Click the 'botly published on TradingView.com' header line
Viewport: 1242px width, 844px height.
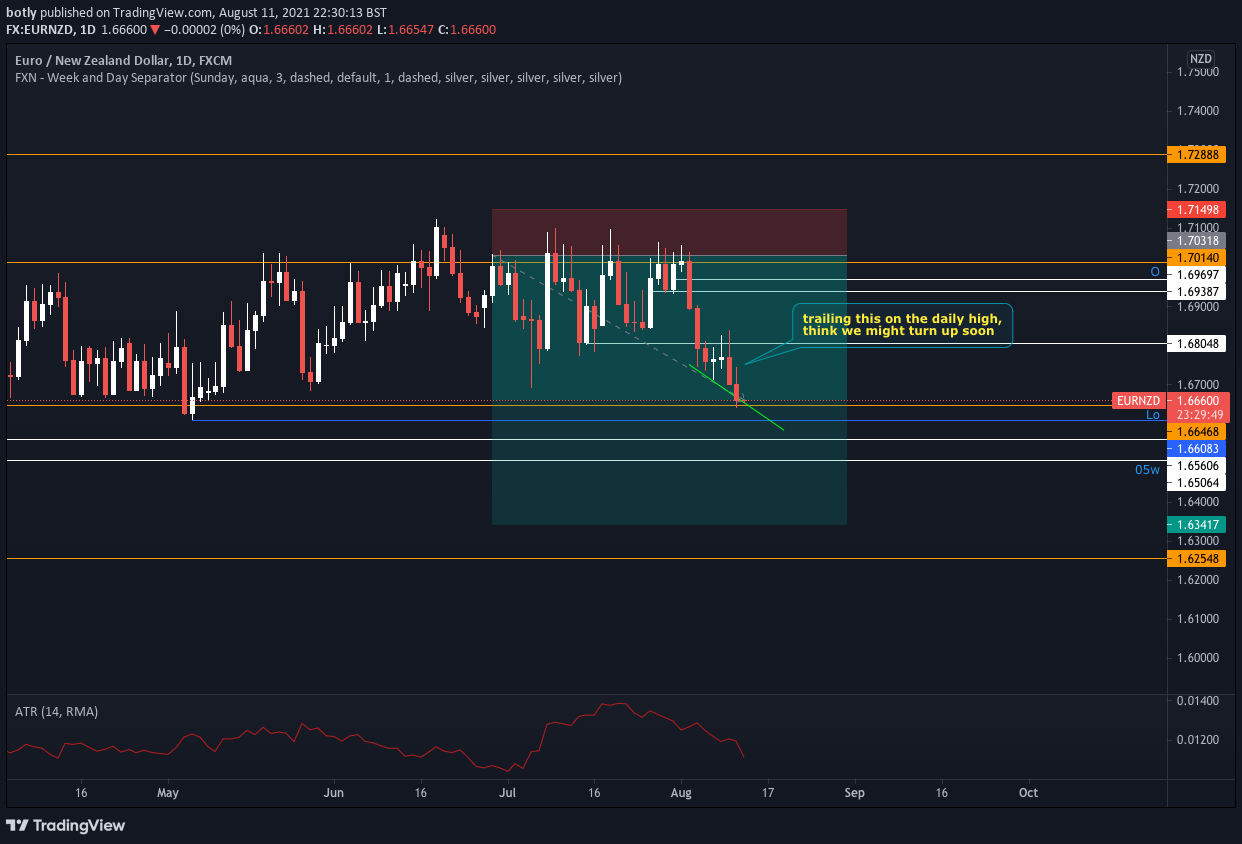[x=196, y=13]
